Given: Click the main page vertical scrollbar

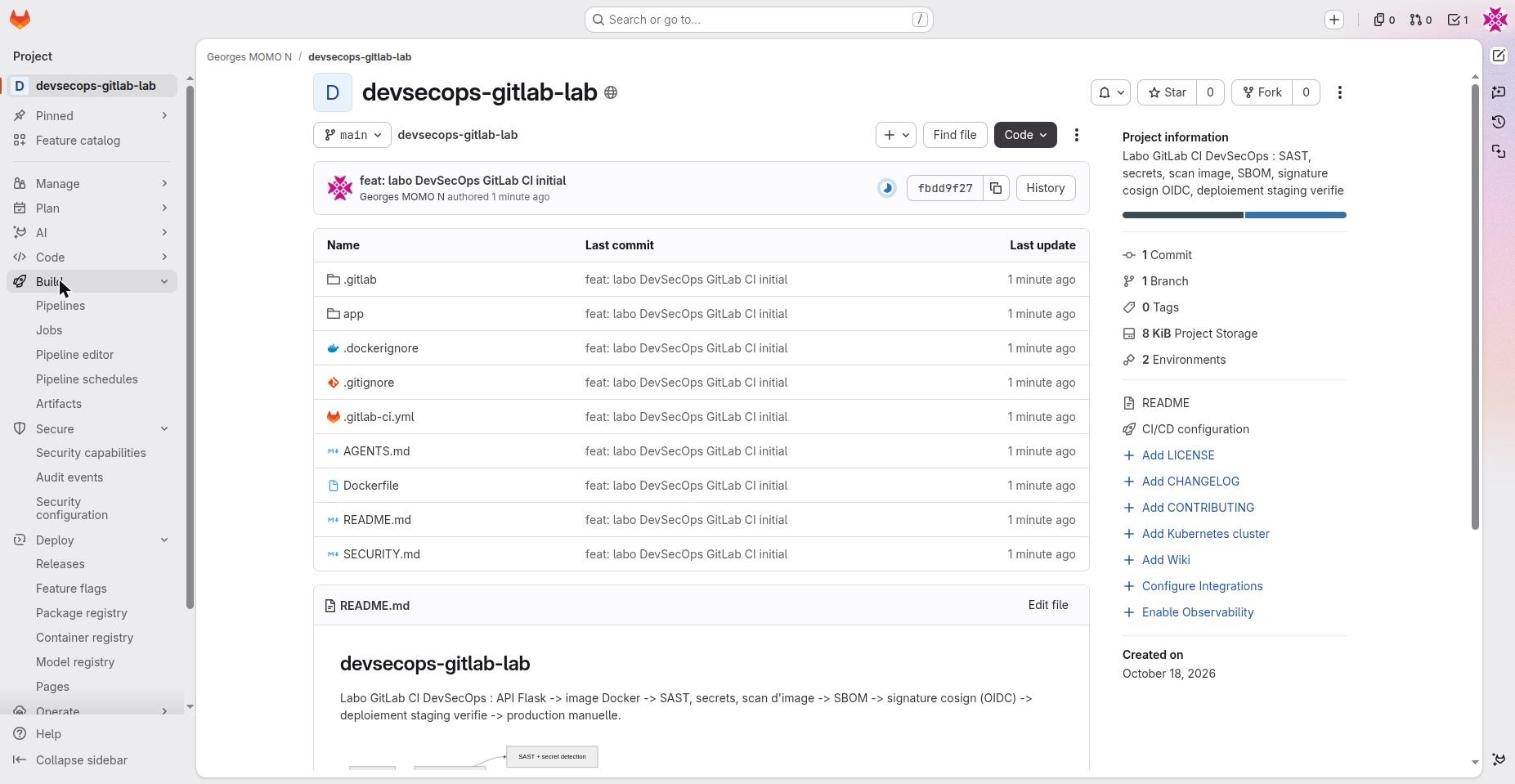Looking at the screenshot, I should 1475,308.
